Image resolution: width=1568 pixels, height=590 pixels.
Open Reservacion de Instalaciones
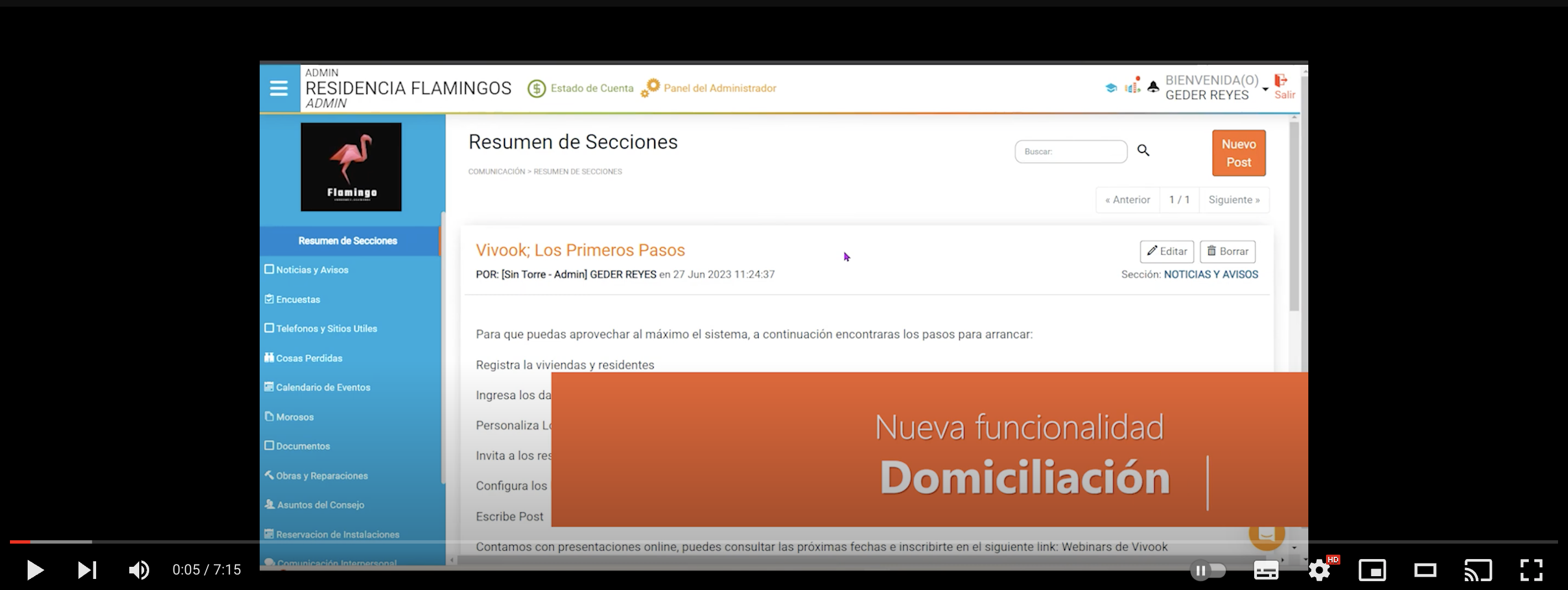(337, 535)
